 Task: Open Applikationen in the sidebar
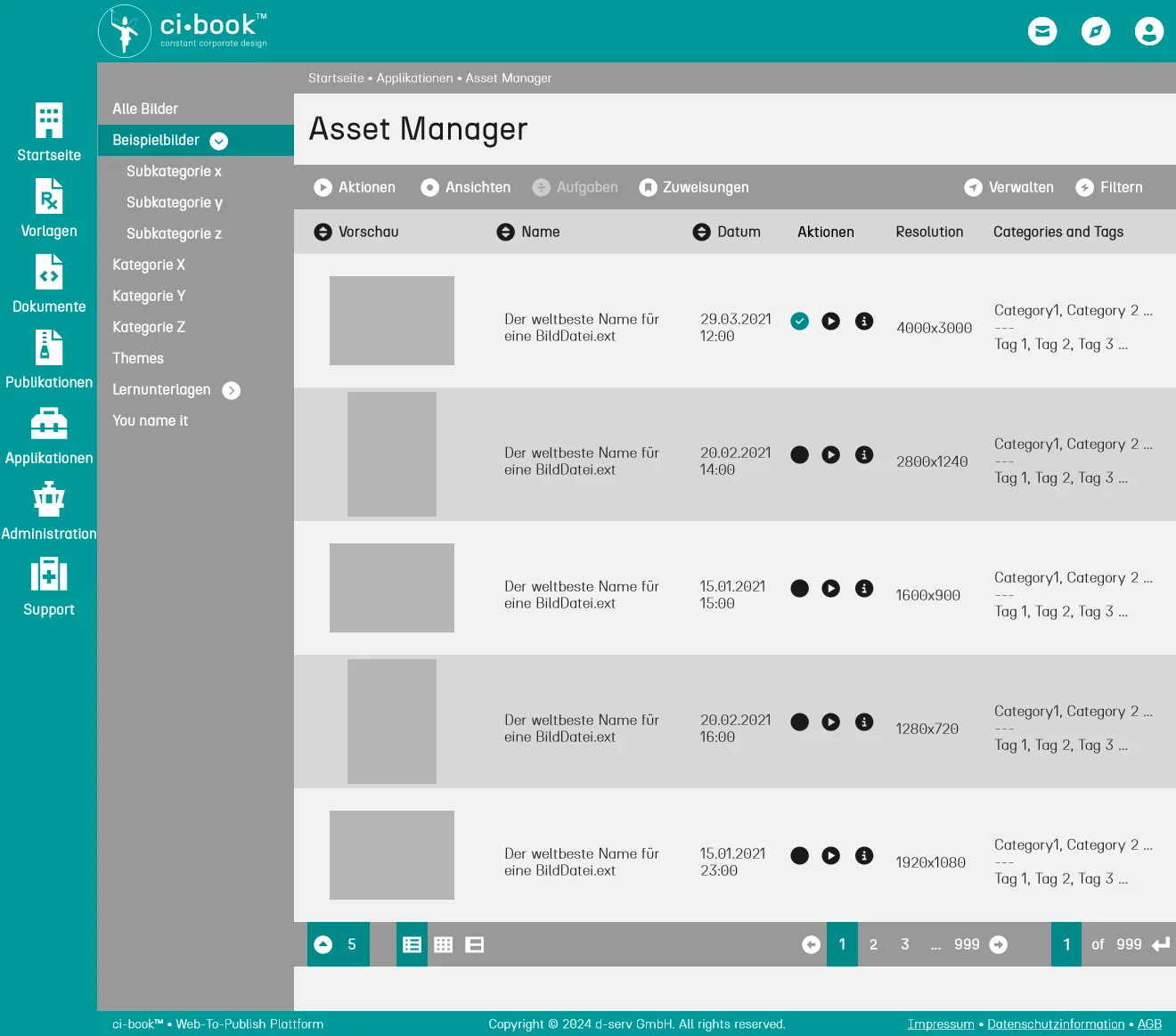click(49, 435)
